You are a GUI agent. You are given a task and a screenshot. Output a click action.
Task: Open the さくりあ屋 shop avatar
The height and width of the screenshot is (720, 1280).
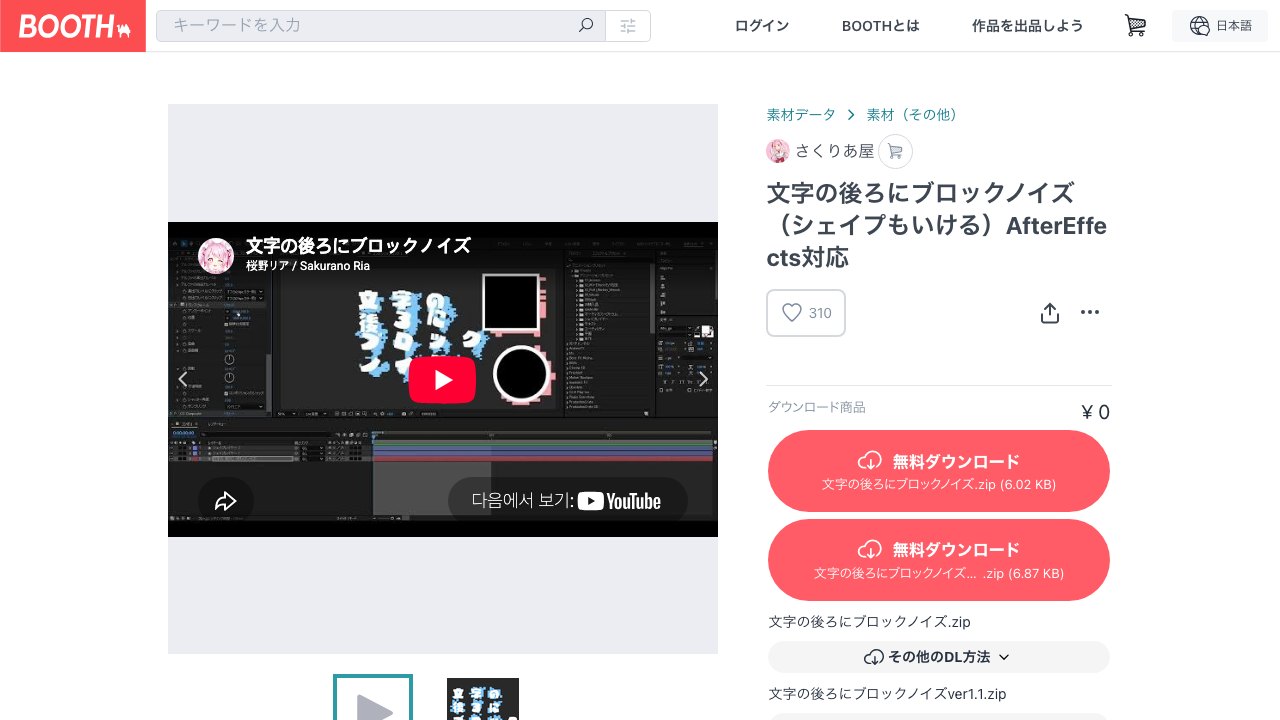click(778, 151)
